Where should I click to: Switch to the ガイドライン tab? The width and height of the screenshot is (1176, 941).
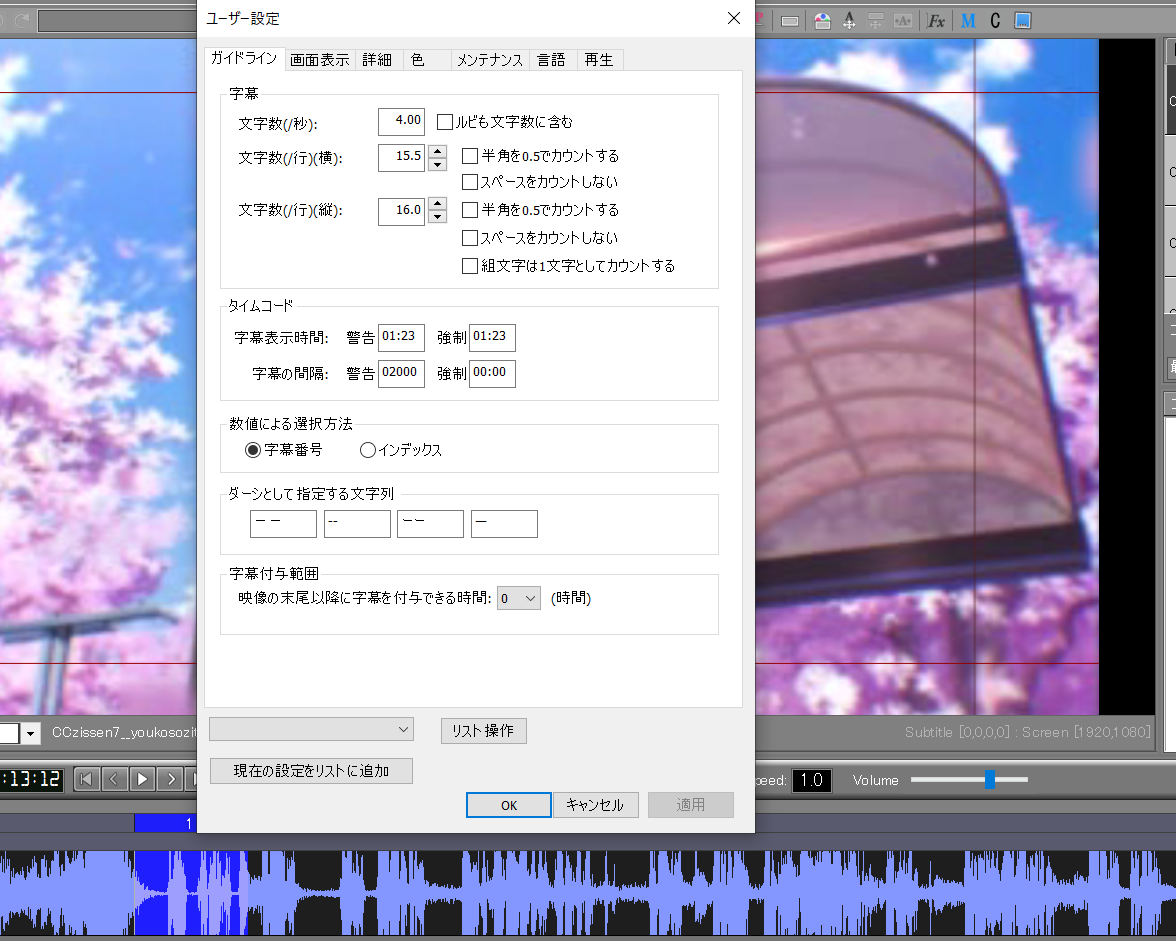click(244, 58)
